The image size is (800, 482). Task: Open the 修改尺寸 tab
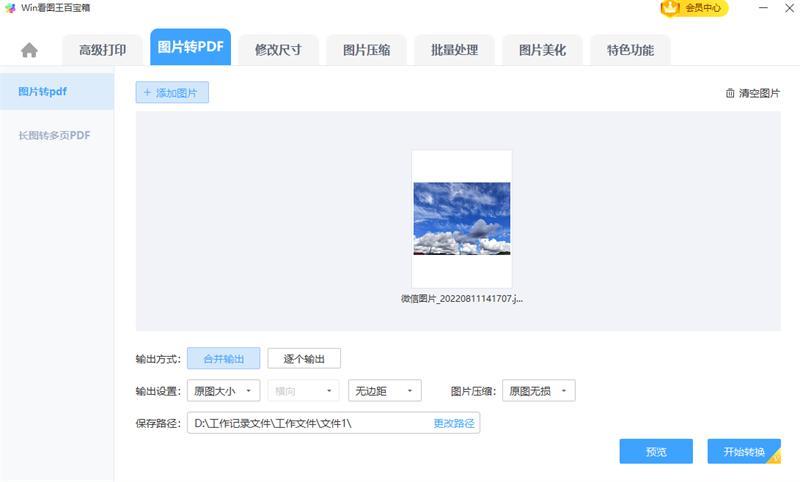(x=279, y=50)
